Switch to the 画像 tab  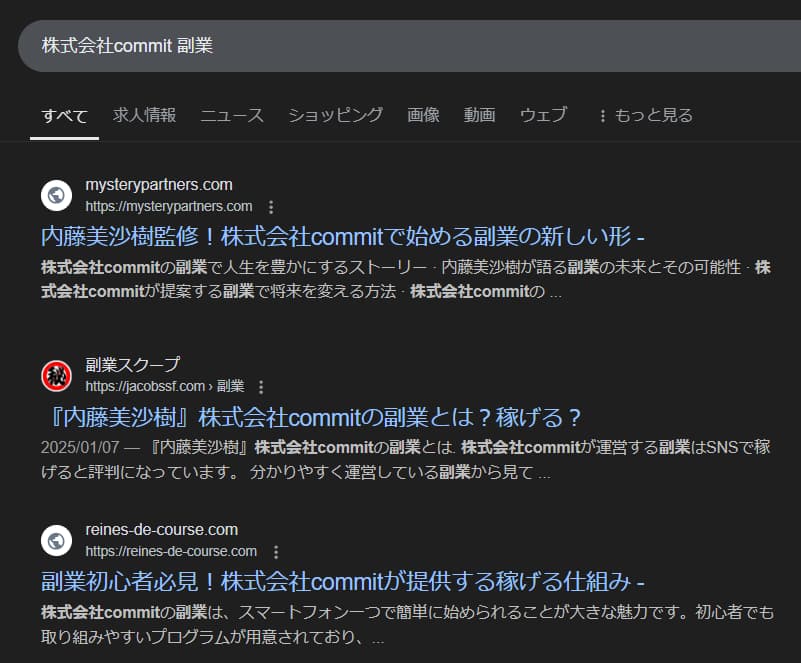(x=423, y=115)
